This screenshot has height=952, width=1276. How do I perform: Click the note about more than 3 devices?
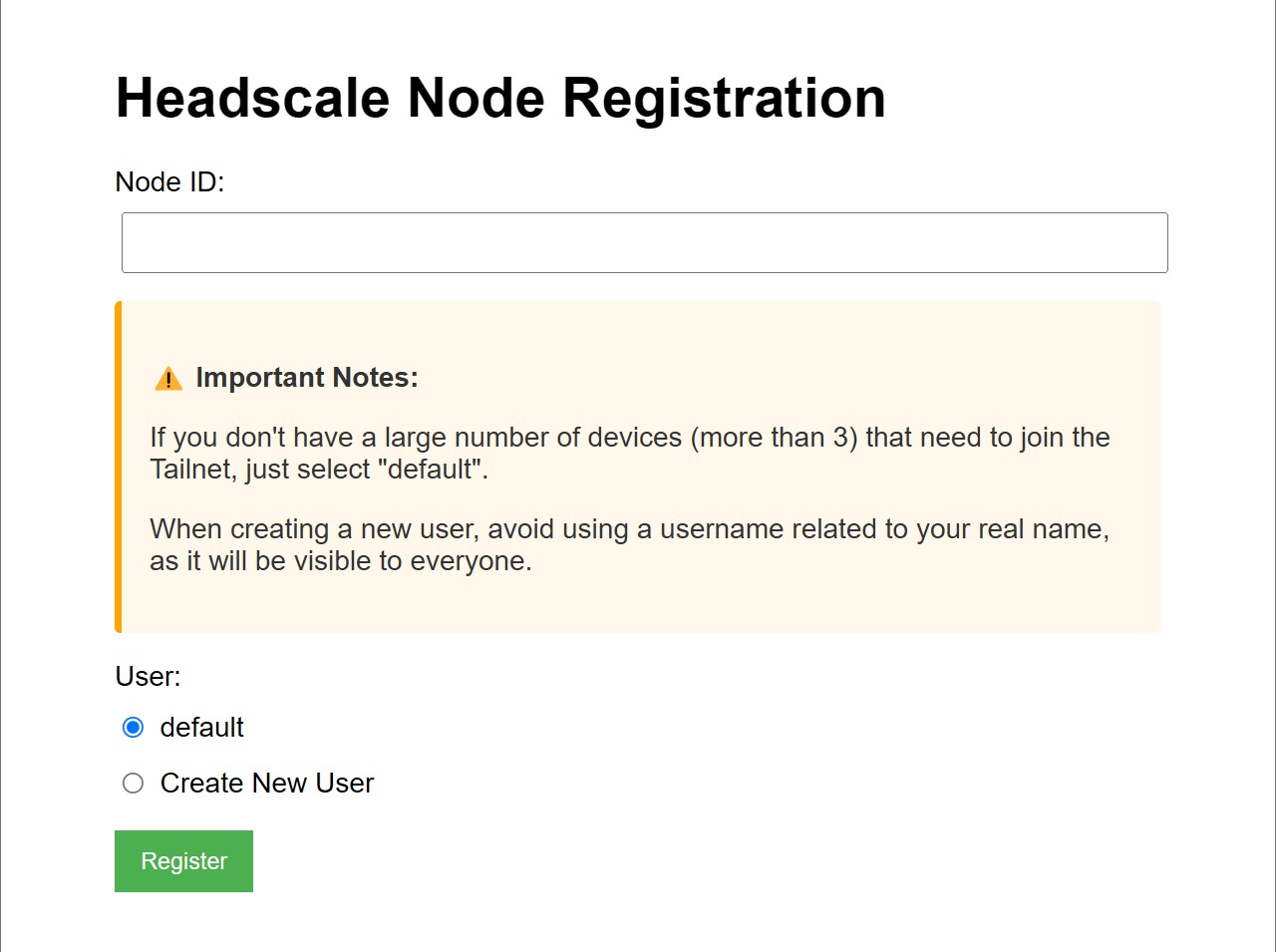(630, 453)
